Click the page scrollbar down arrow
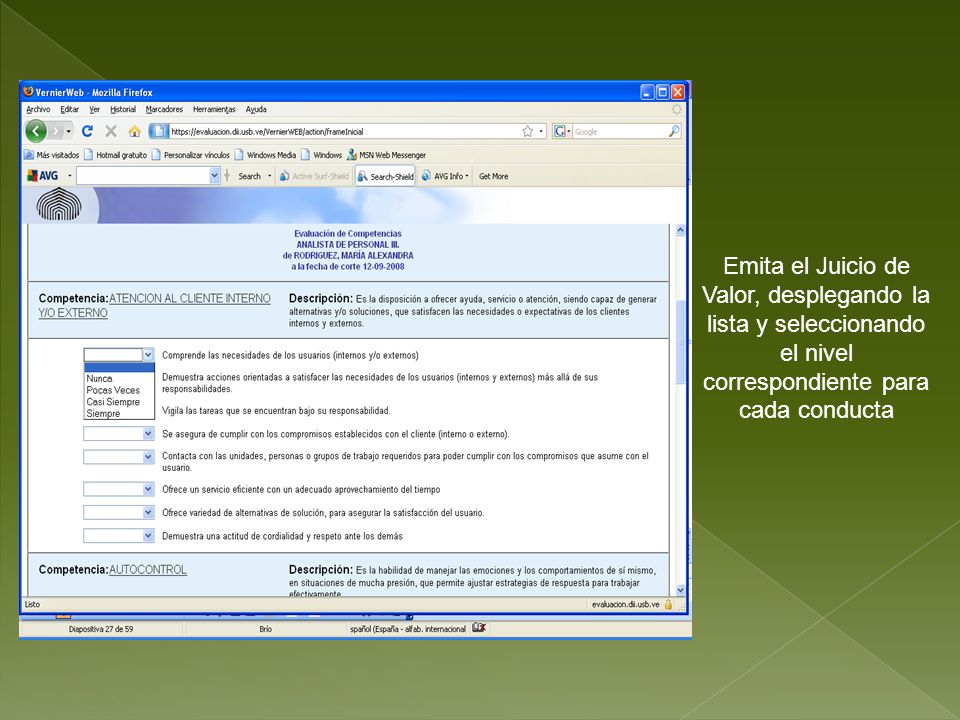The image size is (960, 720). tap(680, 590)
